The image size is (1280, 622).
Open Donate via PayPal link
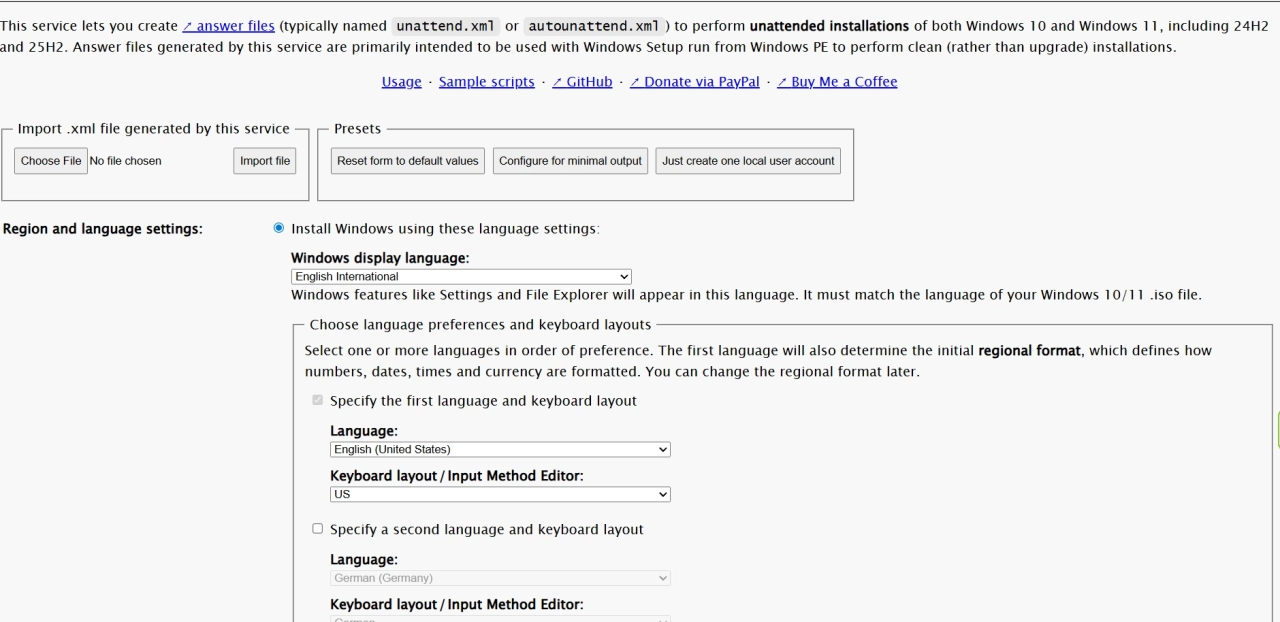pos(694,82)
